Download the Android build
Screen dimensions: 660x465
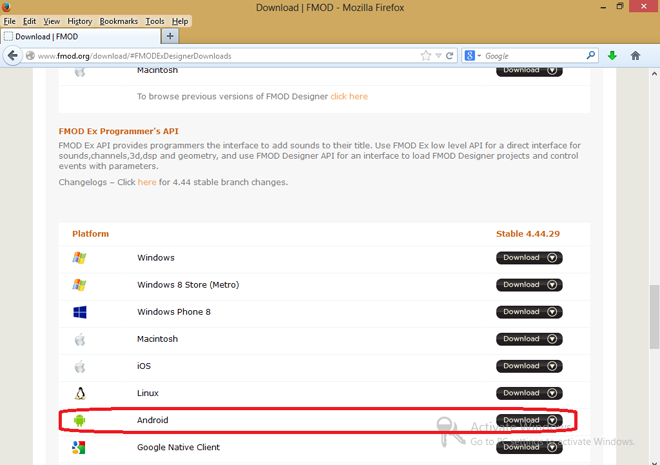click(529, 420)
